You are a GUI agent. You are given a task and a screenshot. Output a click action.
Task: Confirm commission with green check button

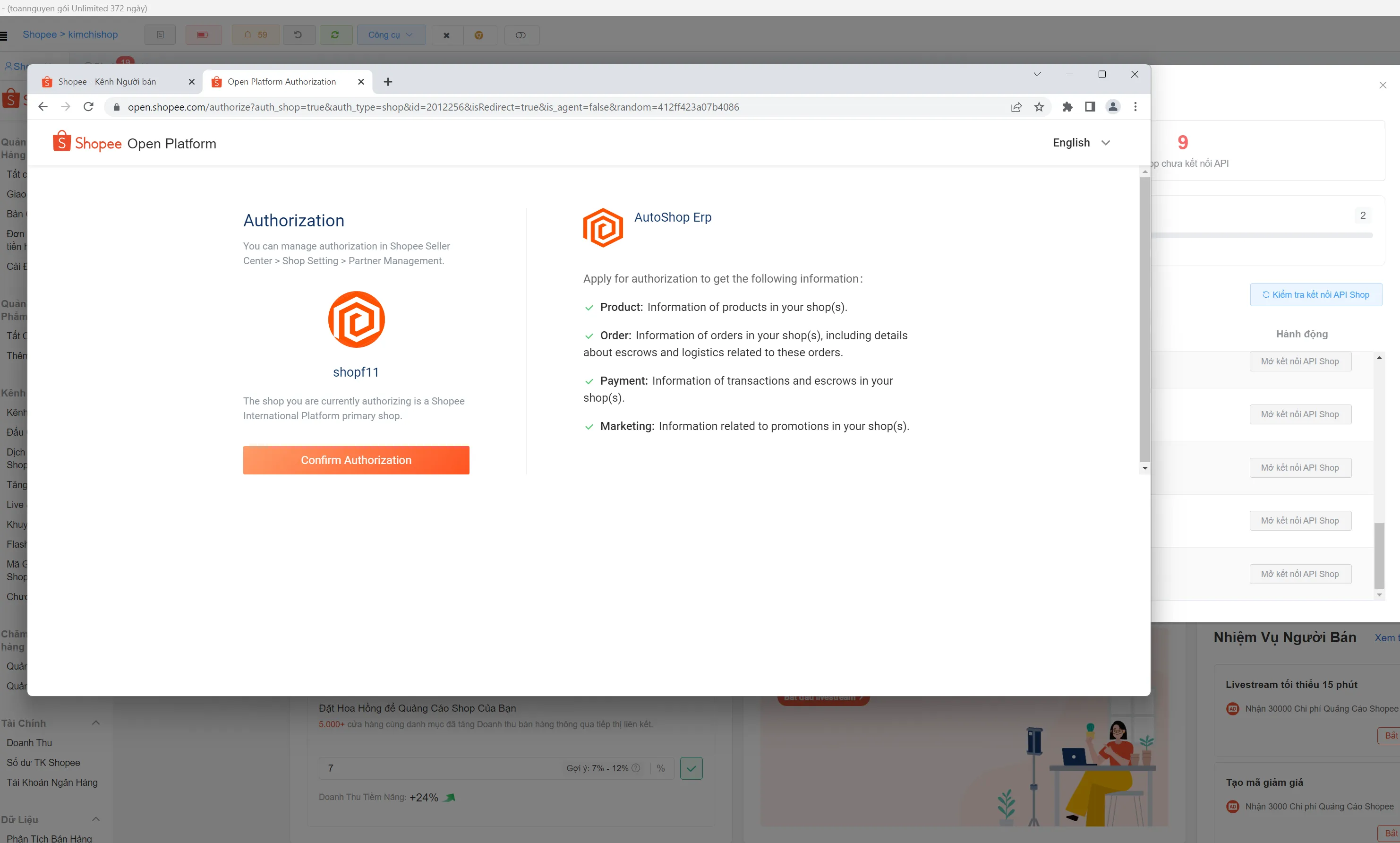click(x=691, y=768)
